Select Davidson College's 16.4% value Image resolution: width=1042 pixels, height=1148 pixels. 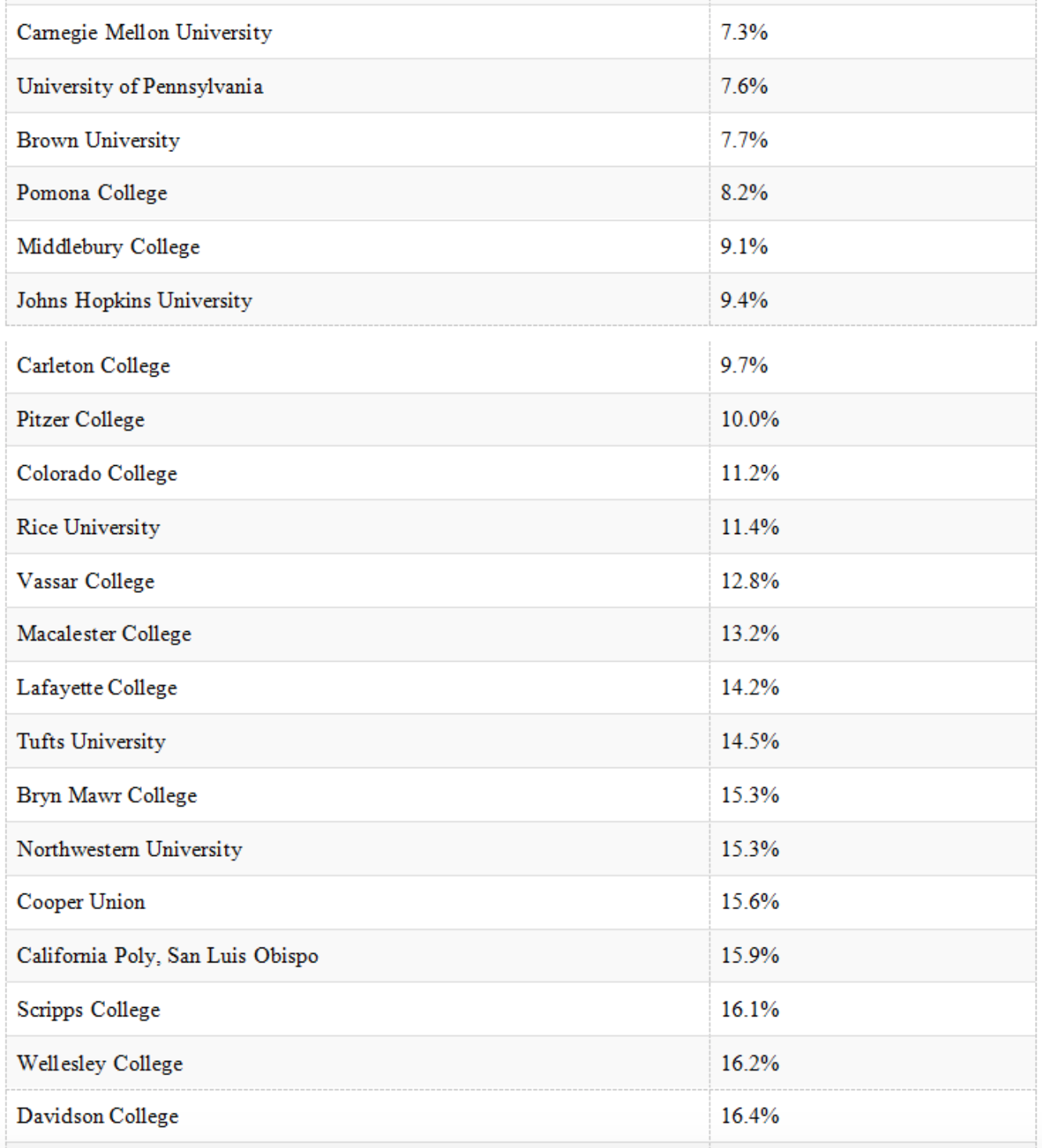[750, 1116]
